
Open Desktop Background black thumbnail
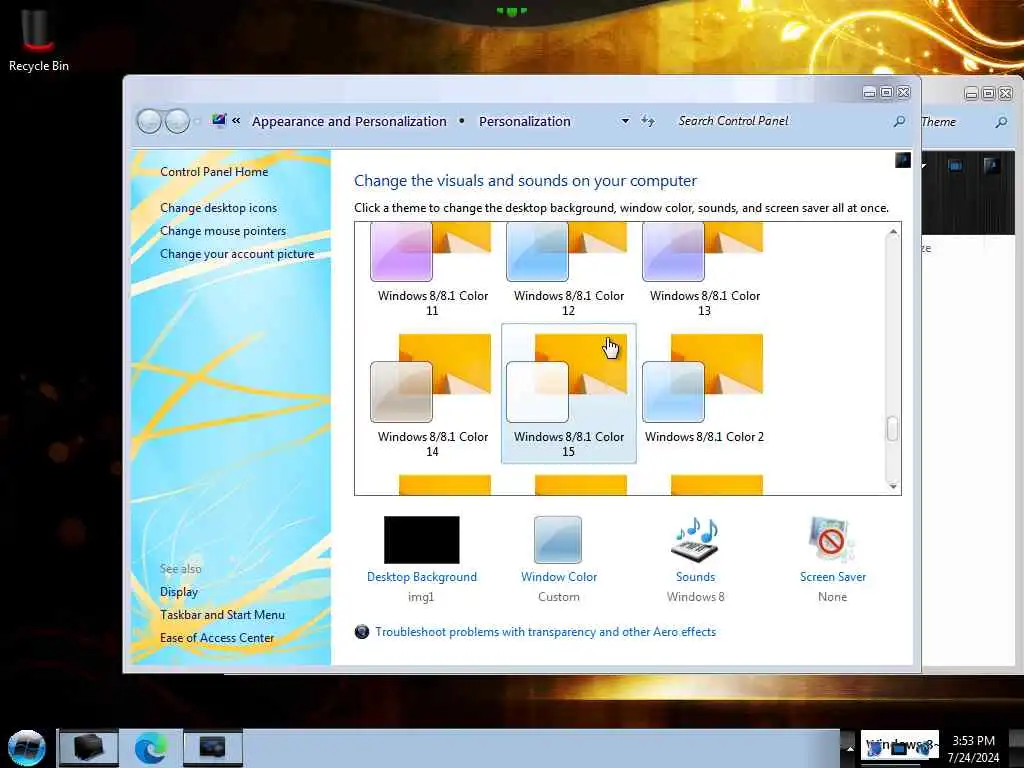click(x=421, y=539)
